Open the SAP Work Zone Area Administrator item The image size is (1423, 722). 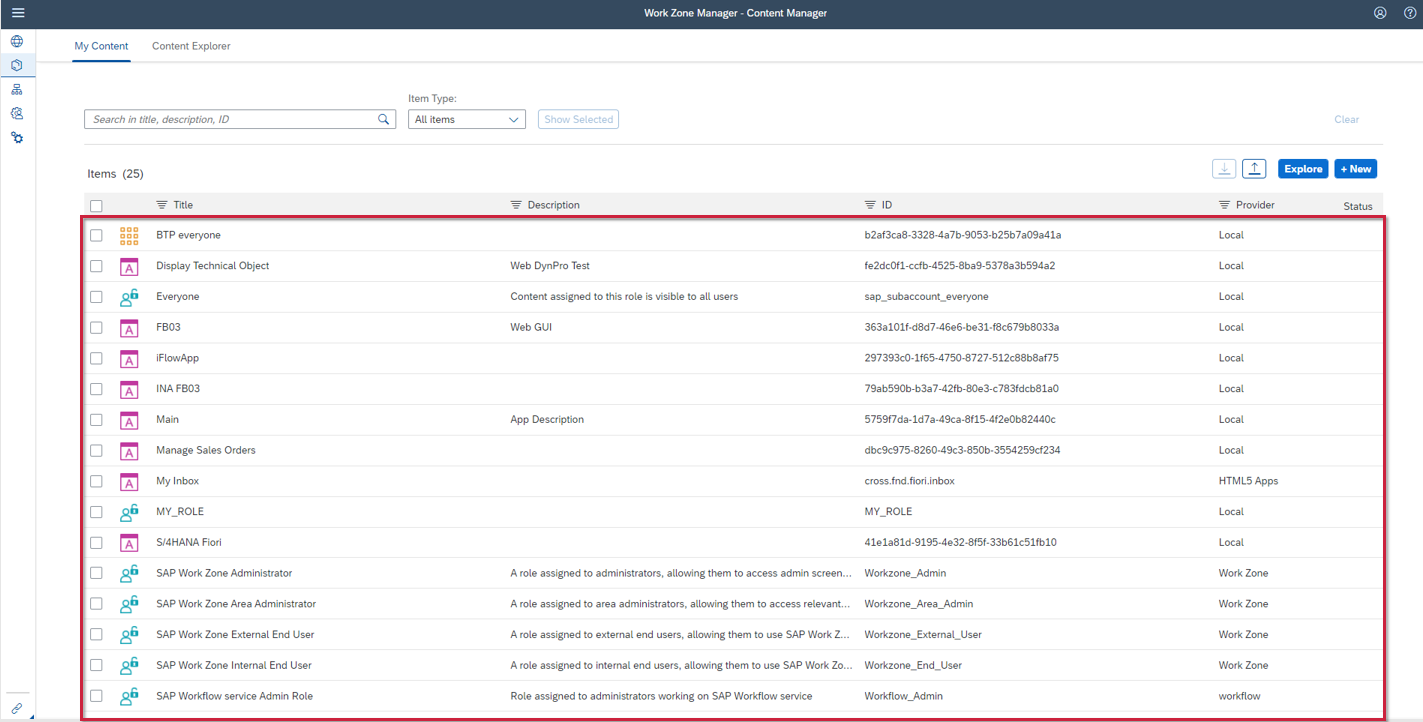(236, 604)
